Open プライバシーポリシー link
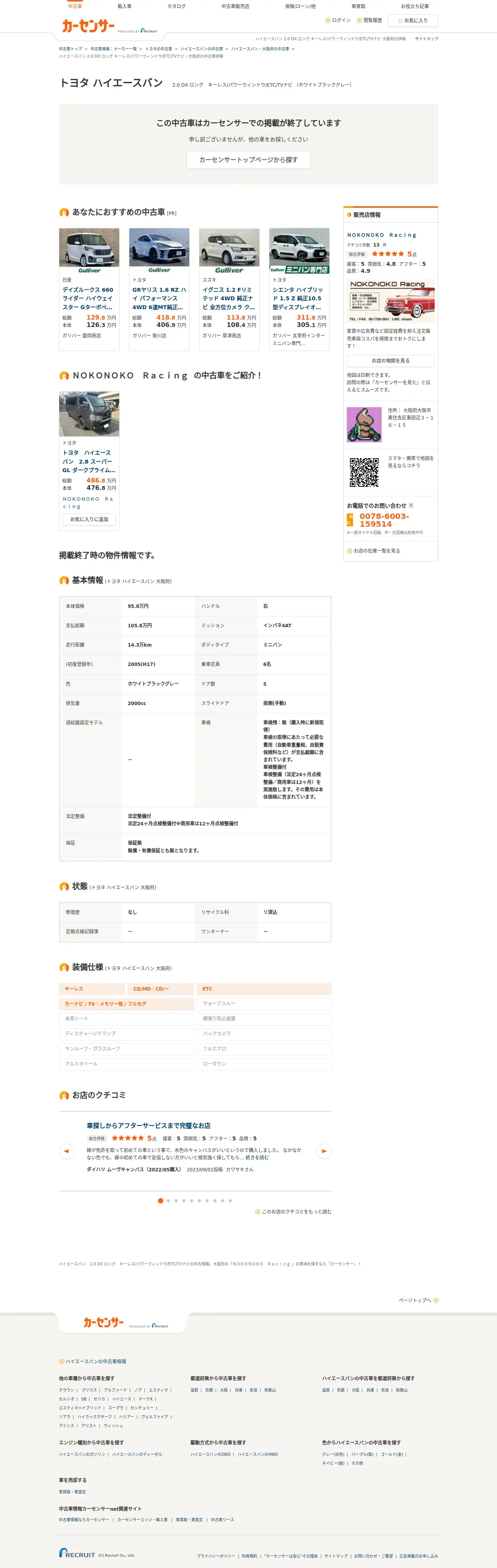This screenshot has width=497, height=1568. pyautogui.click(x=216, y=1556)
